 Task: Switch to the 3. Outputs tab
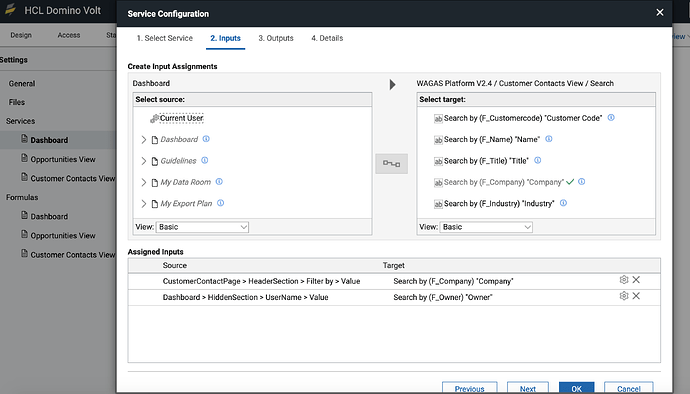point(276,38)
